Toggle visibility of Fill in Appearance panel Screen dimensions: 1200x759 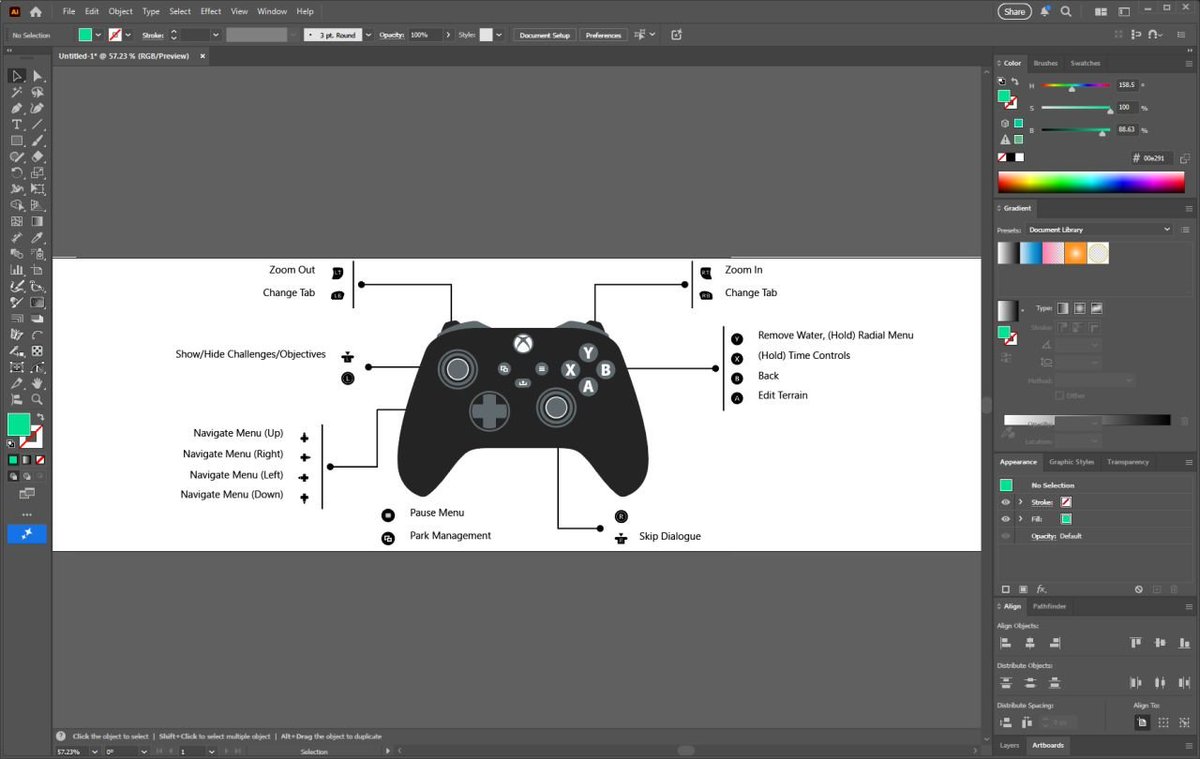tap(1006, 519)
